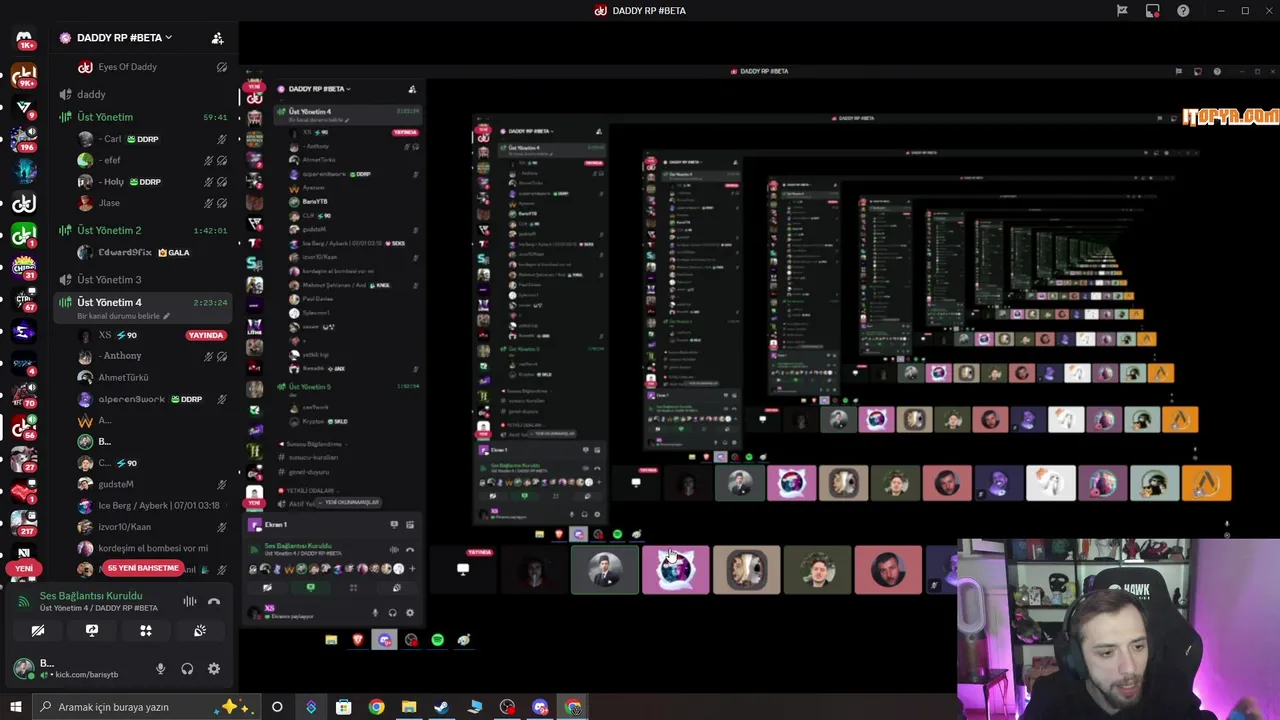Click Bir kanal durumu belirle status link
Viewport: 1280px width, 720px height.
tap(124, 316)
